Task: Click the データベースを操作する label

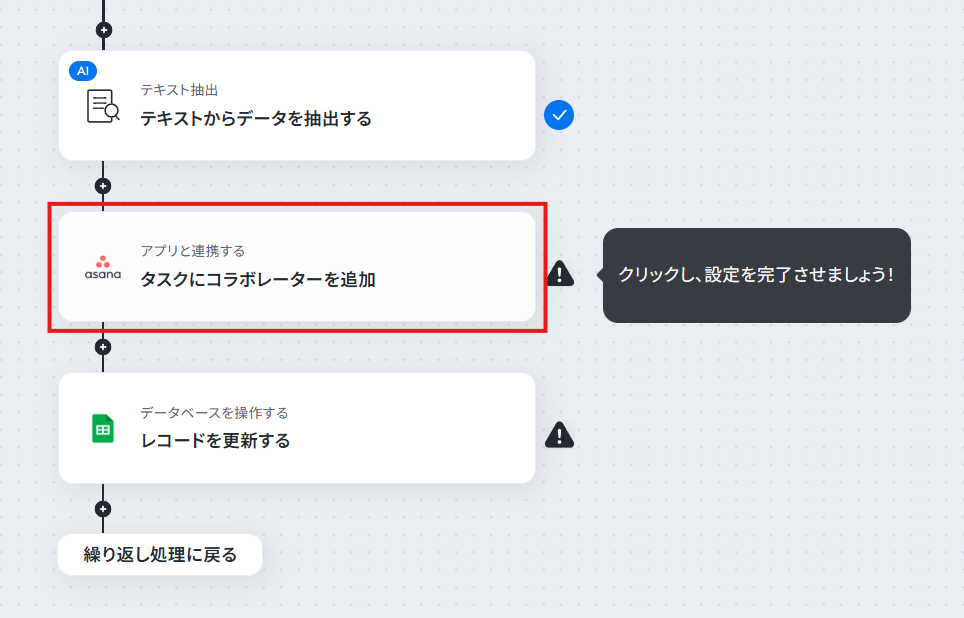Action: click(x=214, y=413)
